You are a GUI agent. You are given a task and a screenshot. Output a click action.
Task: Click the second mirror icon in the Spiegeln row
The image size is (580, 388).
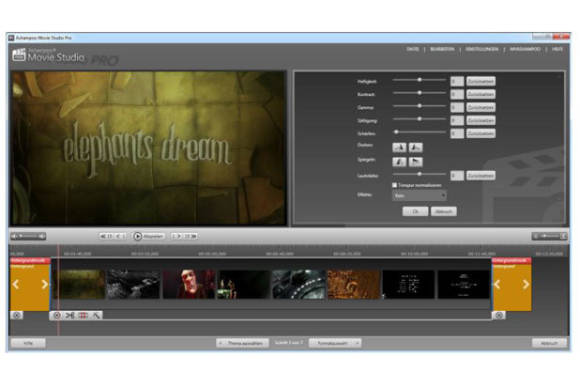(415, 162)
